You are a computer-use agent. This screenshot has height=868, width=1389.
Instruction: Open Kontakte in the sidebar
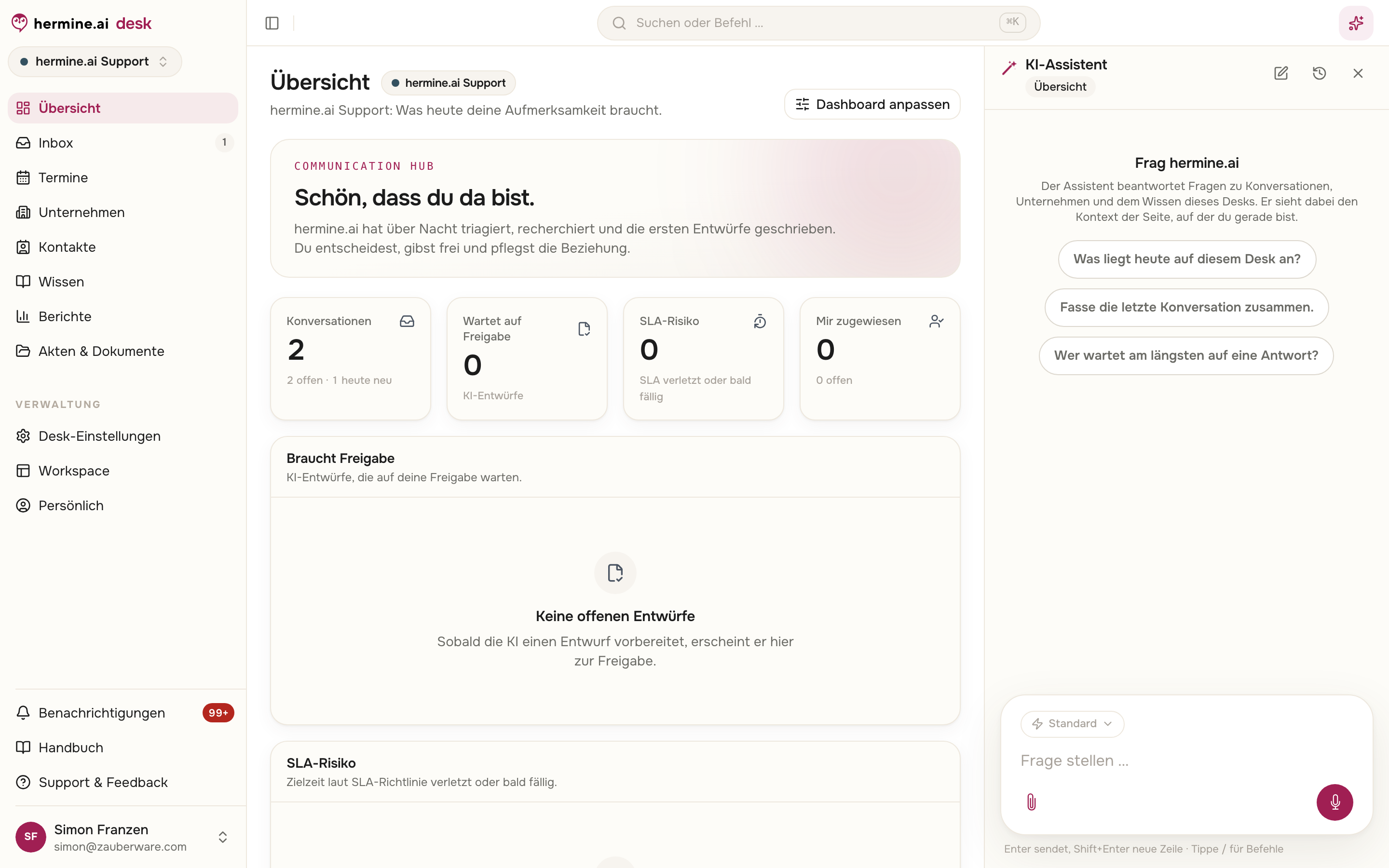point(123,247)
